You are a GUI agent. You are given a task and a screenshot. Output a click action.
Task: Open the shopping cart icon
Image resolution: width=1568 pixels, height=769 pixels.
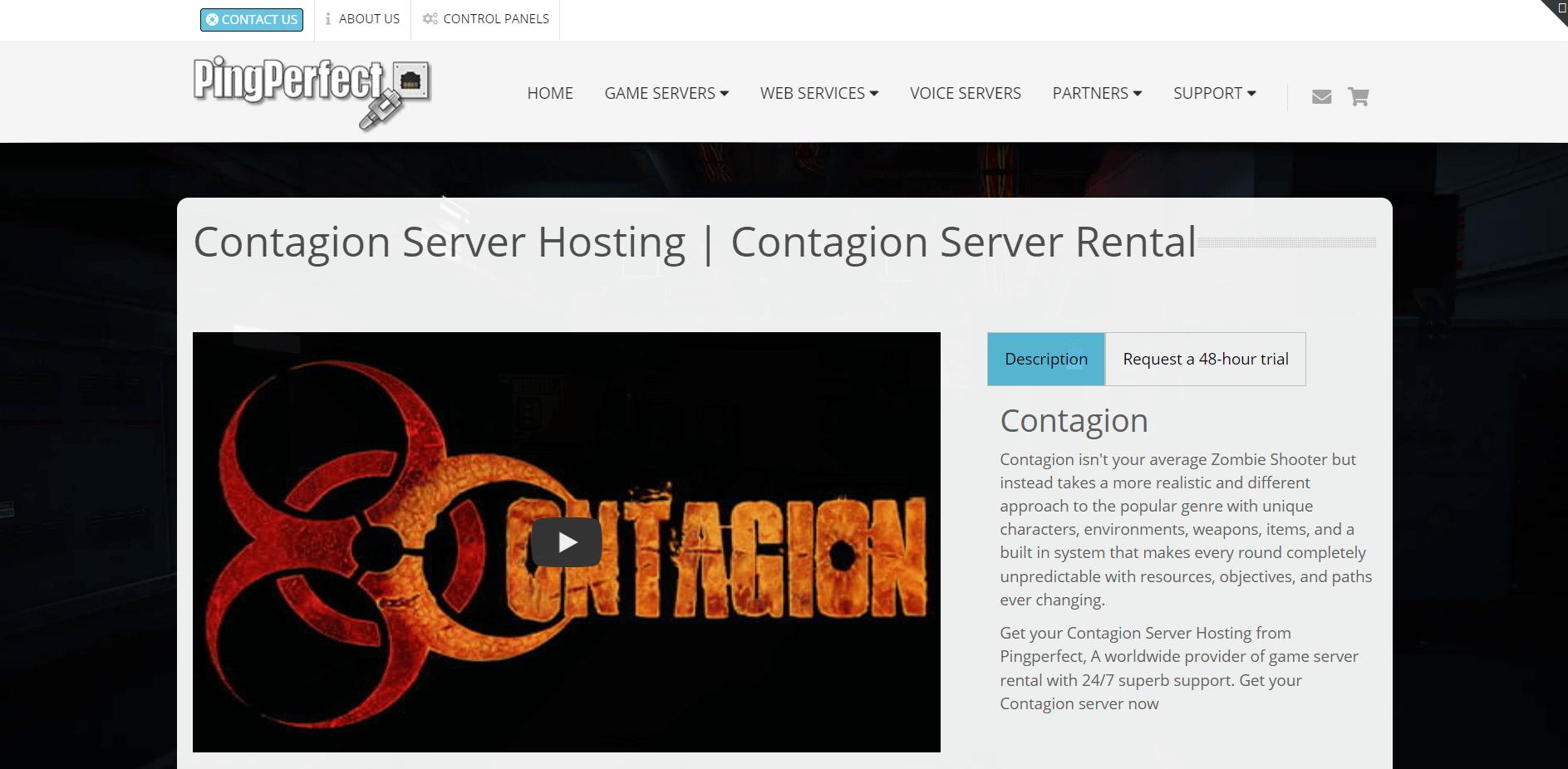tap(1358, 96)
